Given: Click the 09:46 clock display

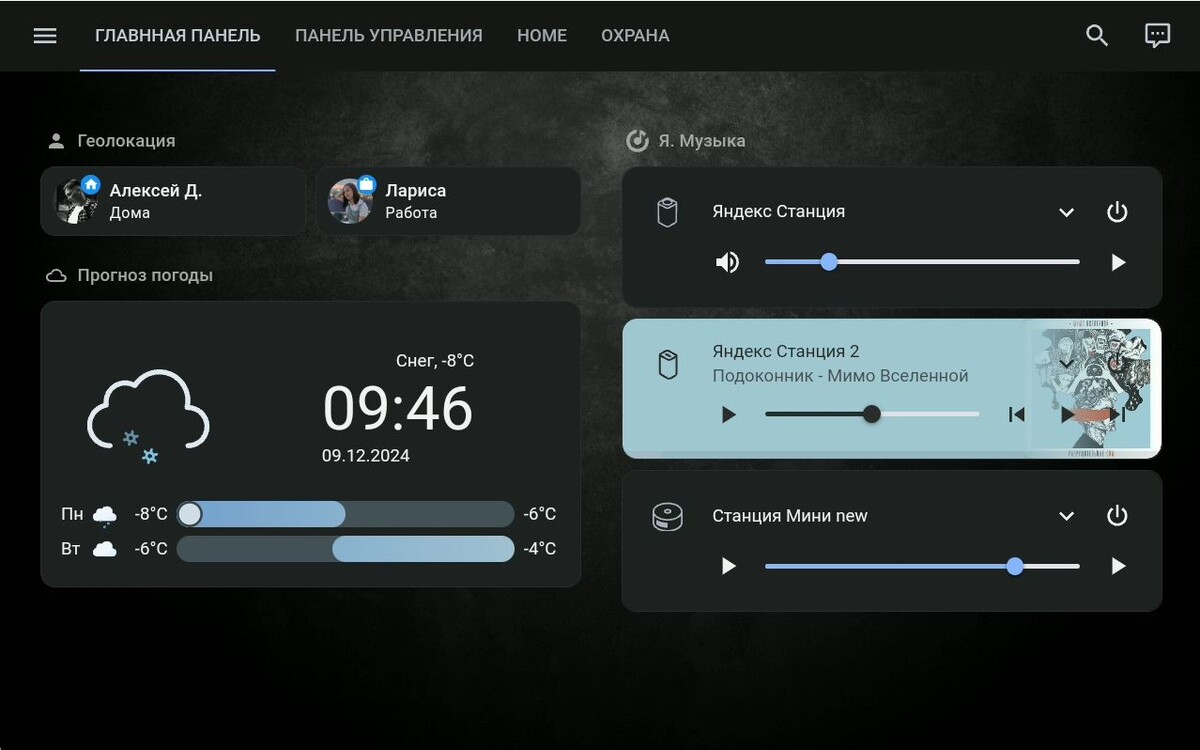Looking at the screenshot, I should click(398, 408).
